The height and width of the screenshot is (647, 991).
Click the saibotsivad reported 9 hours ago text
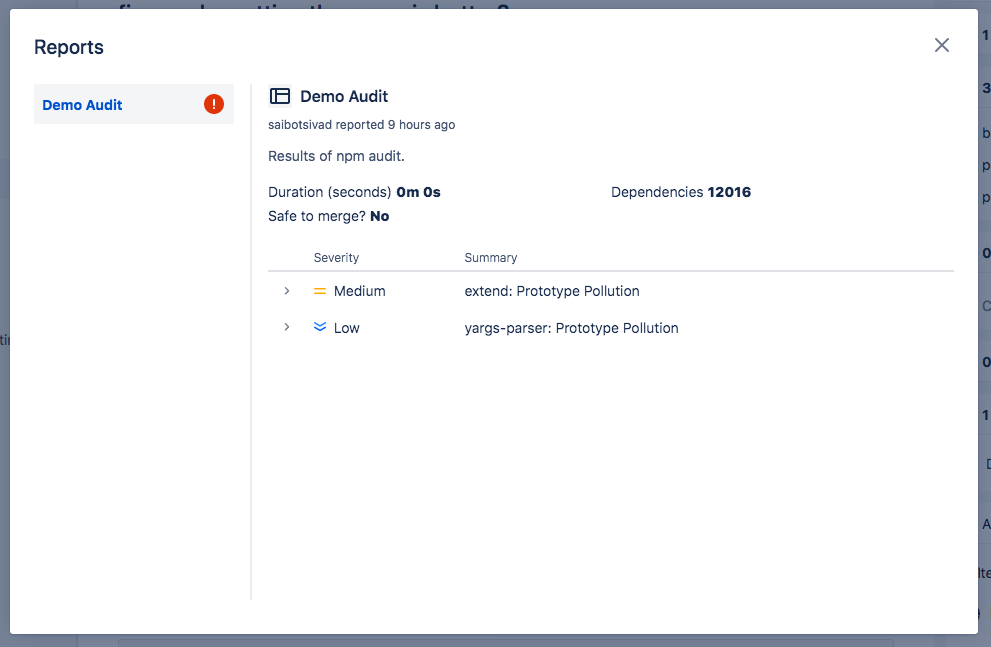[362, 124]
